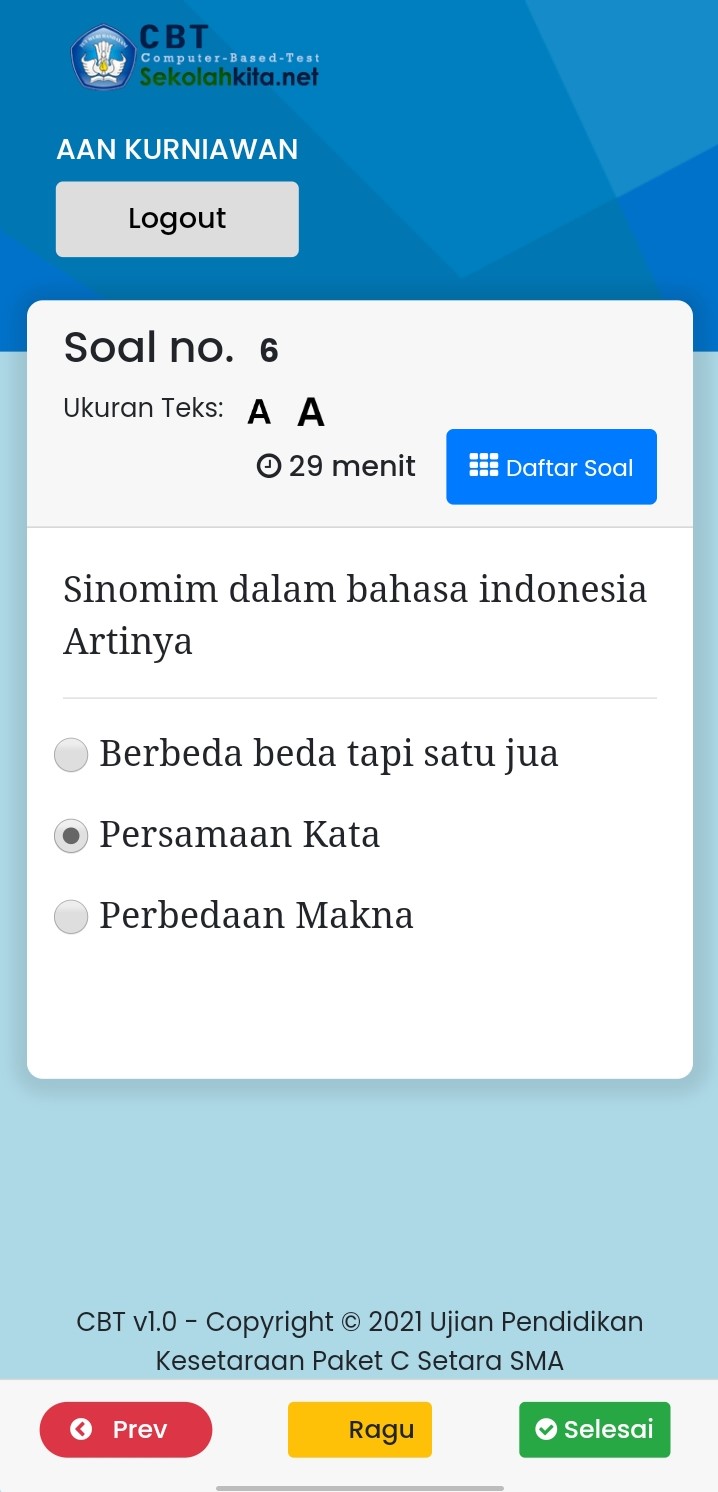Select the larger text size A

(311, 412)
